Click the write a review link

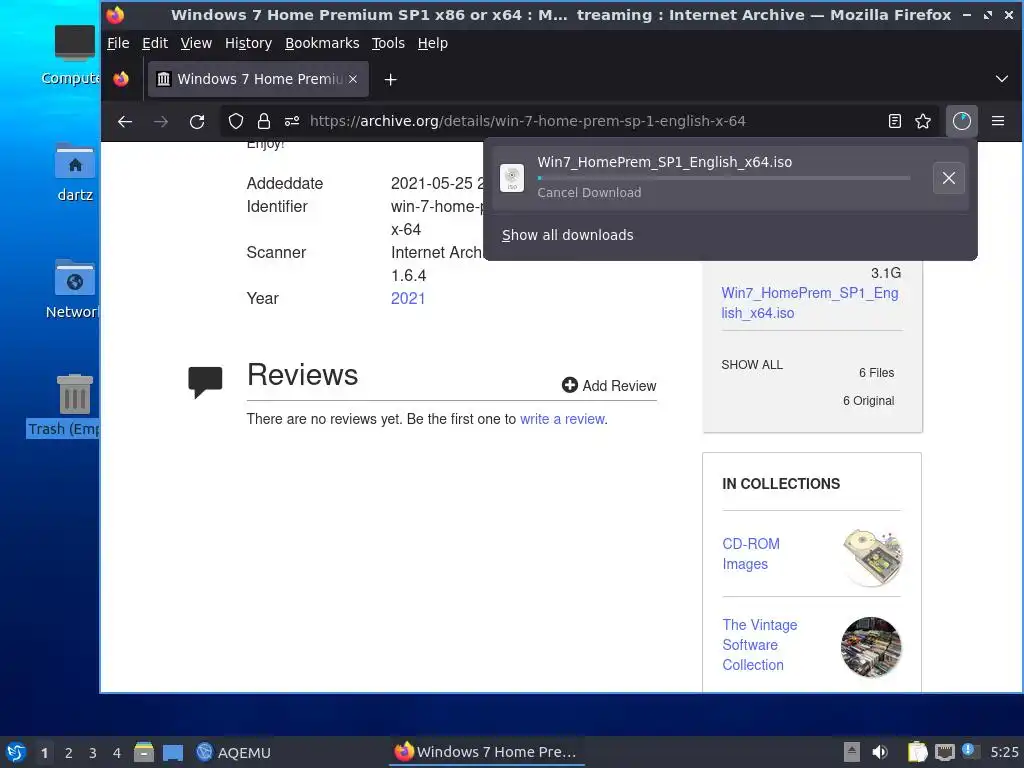click(x=562, y=419)
